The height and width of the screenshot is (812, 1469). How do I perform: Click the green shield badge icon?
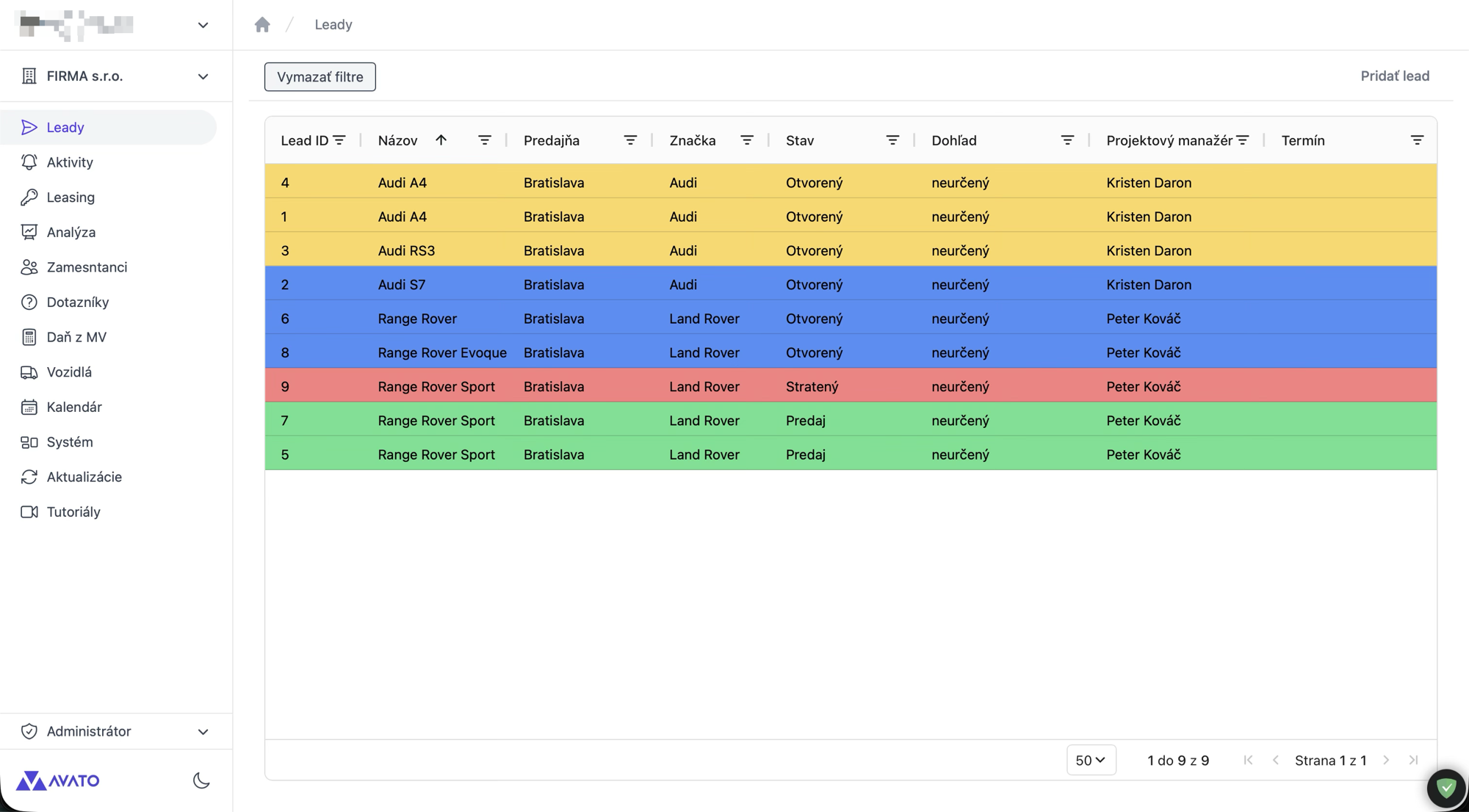coord(1446,789)
